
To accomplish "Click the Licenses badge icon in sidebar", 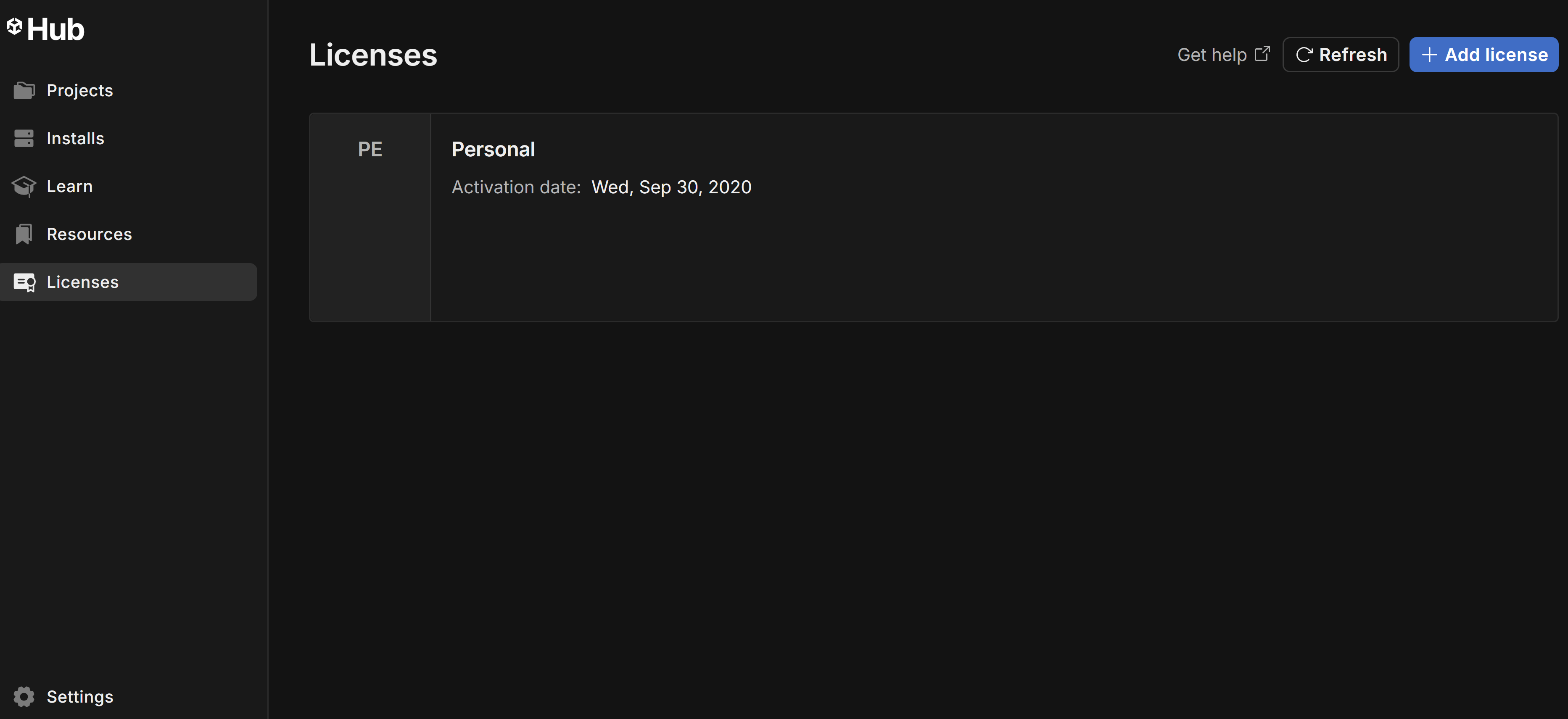I will click(24, 282).
